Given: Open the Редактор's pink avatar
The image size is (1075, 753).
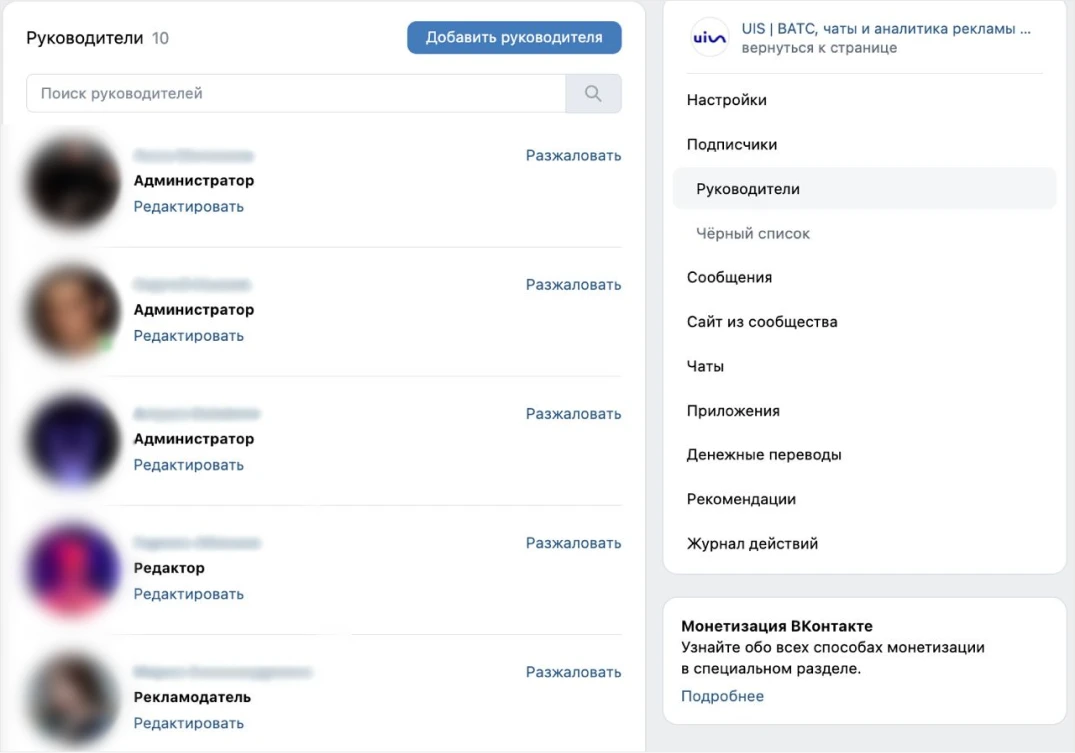Looking at the screenshot, I should coord(72,569).
